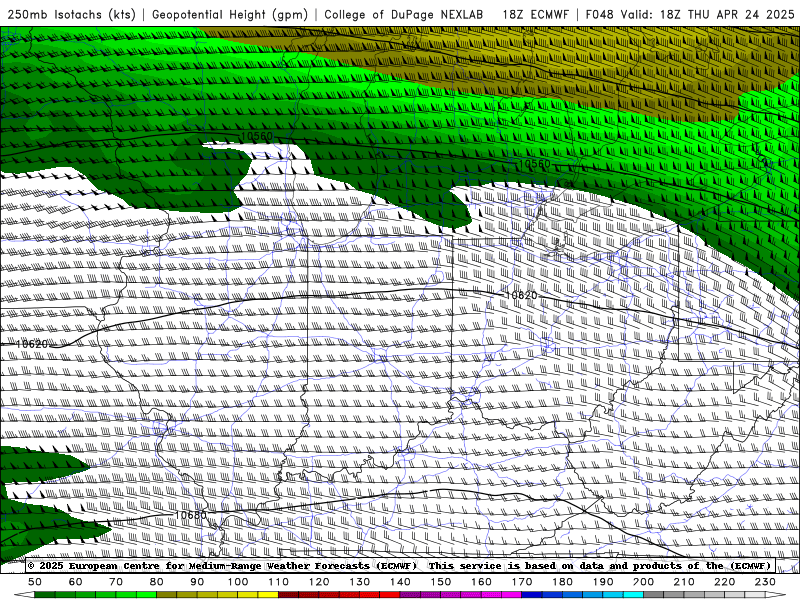Click the 130 knot colorbar label
Screen dimensions: 800x600
point(360,582)
